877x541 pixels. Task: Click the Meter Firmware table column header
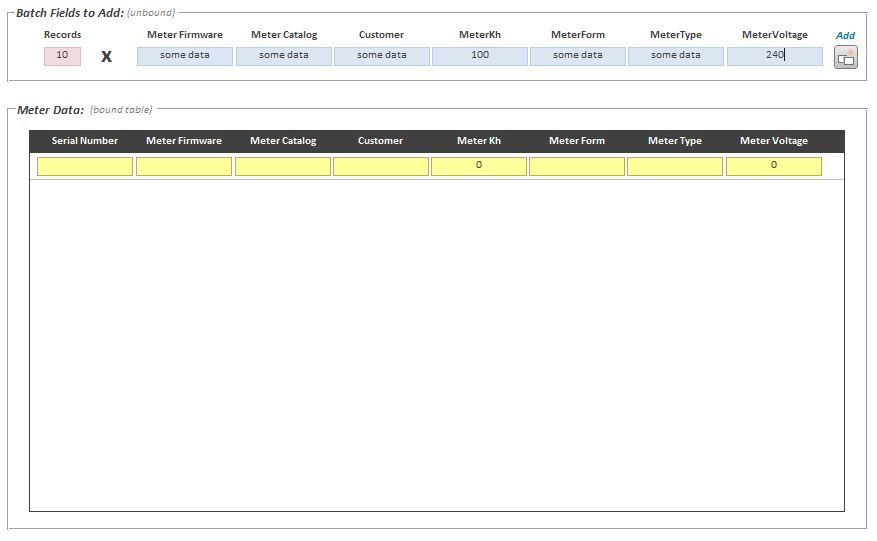(x=184, y=141)
